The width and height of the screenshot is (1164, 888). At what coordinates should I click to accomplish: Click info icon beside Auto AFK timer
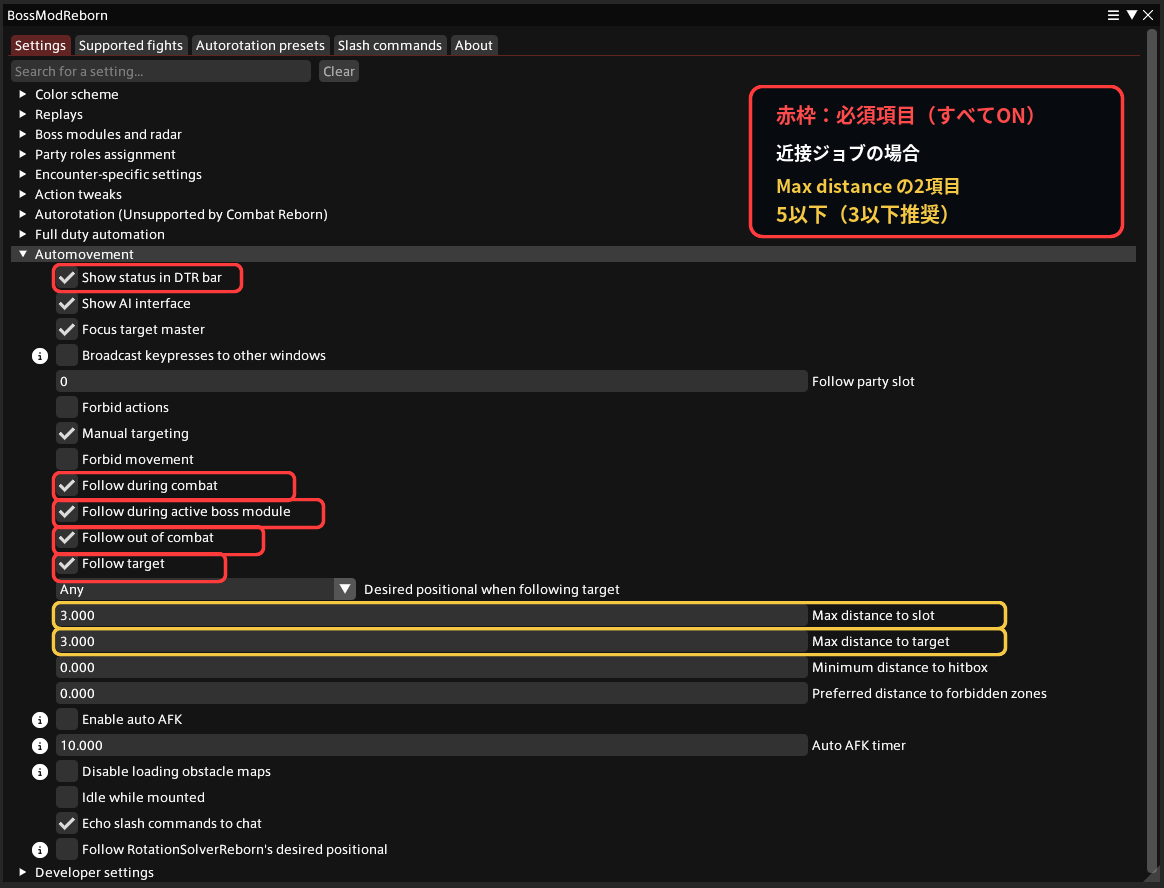[40, 746]
